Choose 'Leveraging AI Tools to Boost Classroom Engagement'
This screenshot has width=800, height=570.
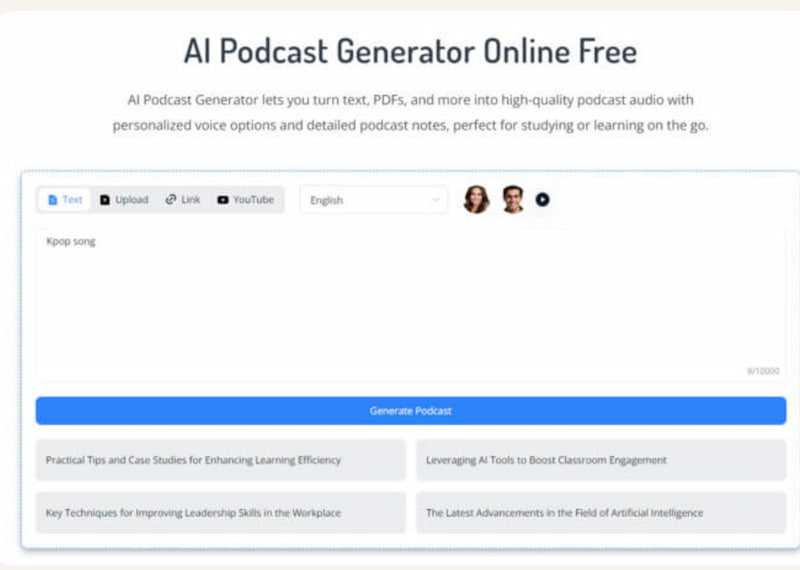[x=601, y=460]
